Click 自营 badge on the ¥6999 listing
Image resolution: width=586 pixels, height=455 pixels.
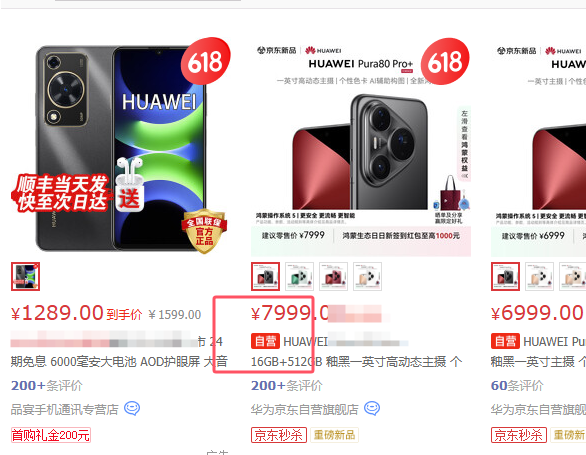pyautogui.click(x=505, y=341)
